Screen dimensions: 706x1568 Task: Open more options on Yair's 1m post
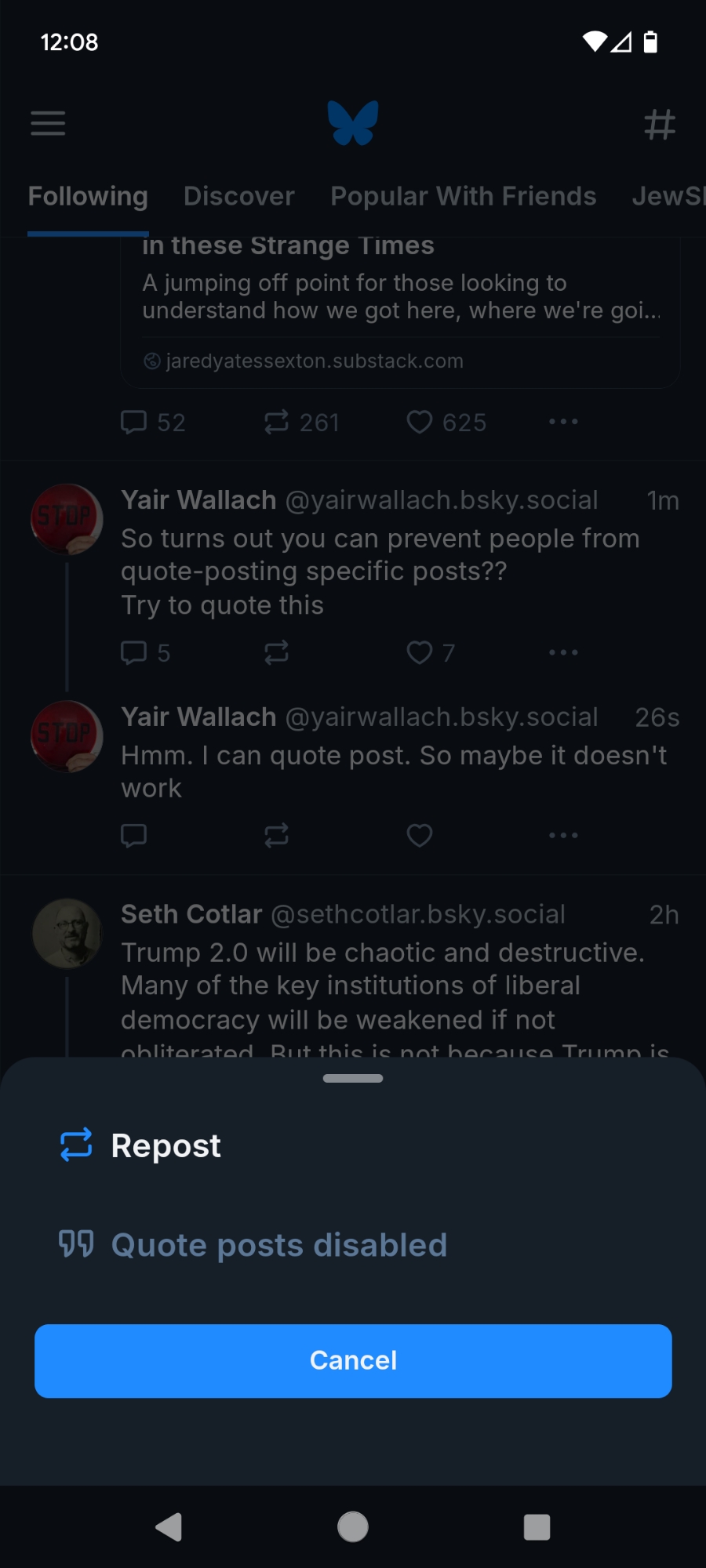(563, 652)
